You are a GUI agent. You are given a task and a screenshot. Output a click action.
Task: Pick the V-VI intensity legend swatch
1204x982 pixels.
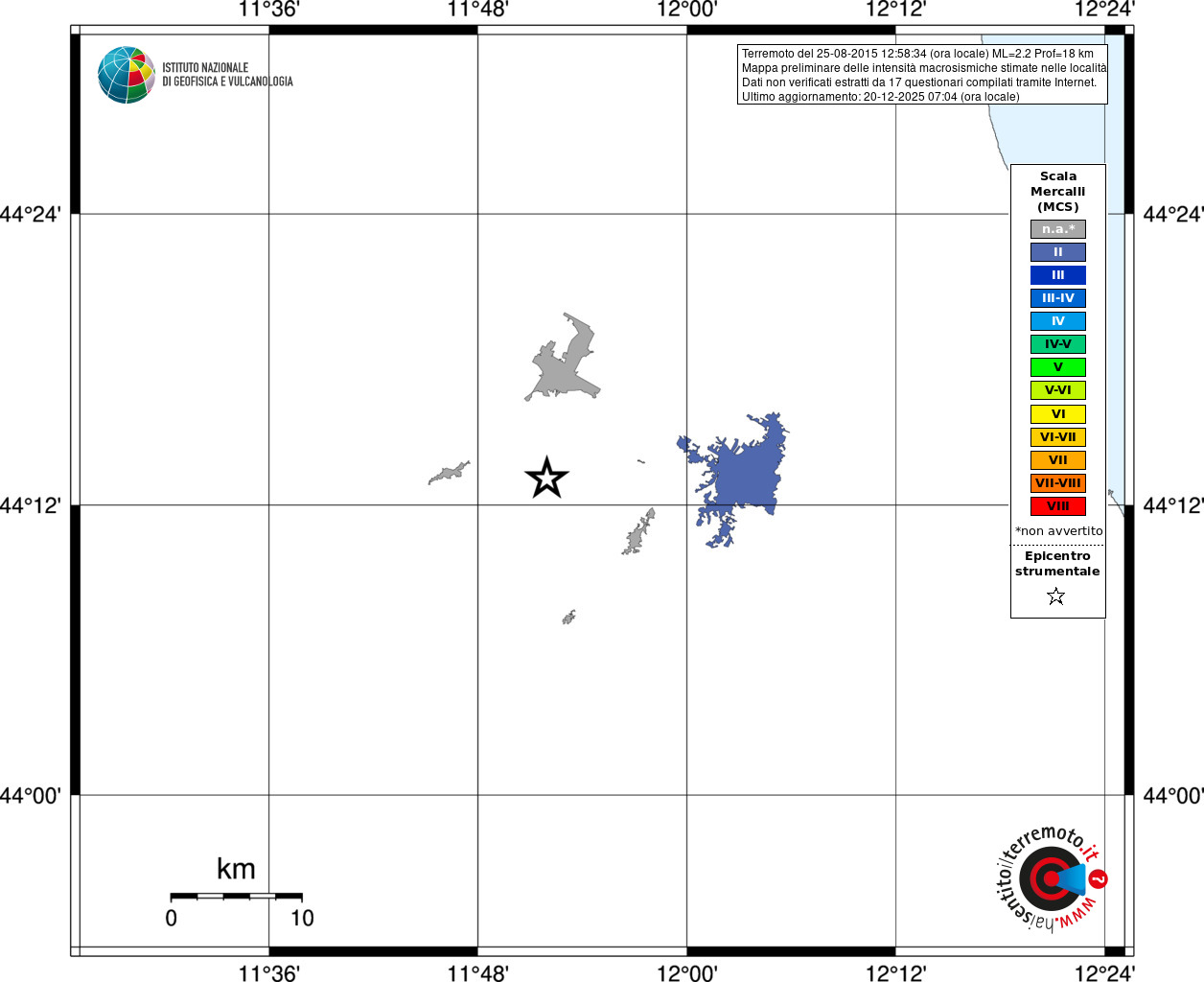(x=1058, y=390)
